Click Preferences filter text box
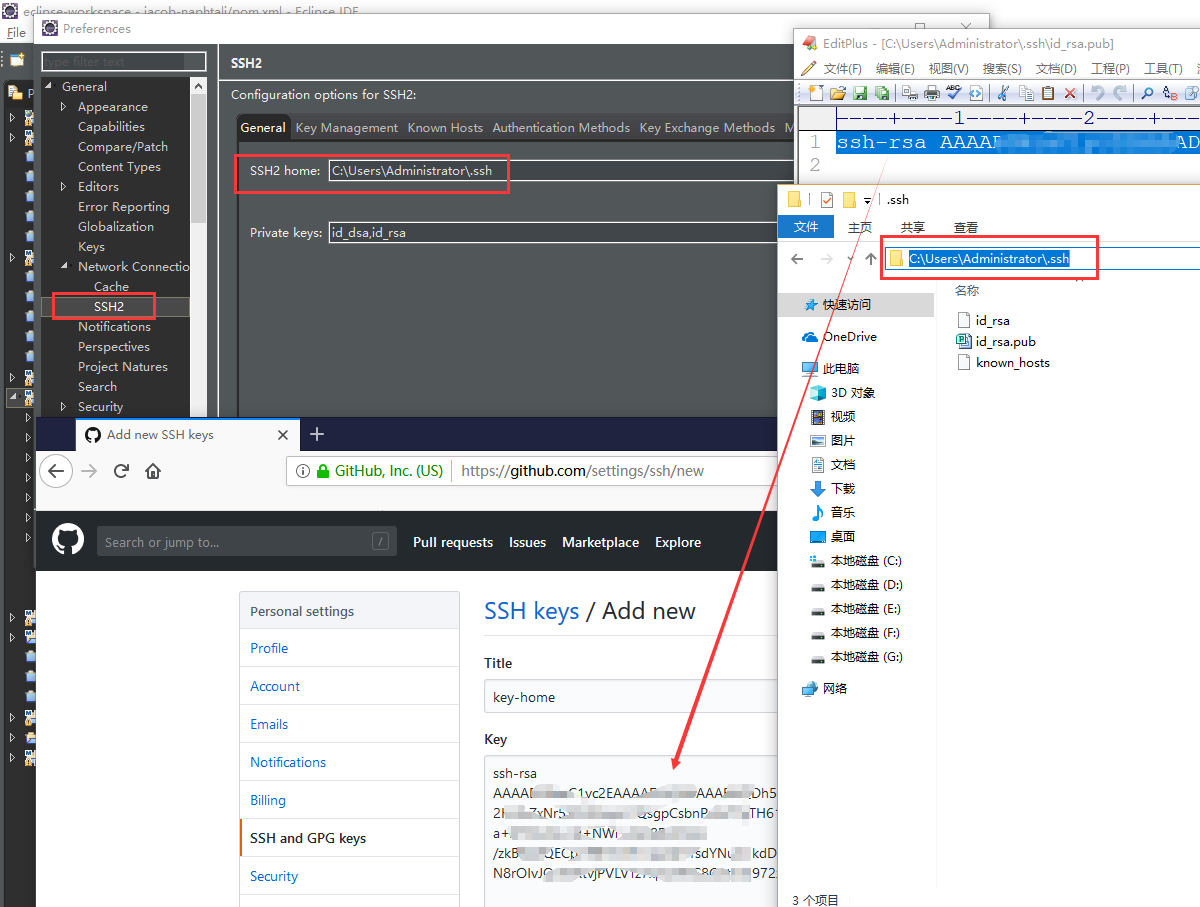 coord(123,62)
